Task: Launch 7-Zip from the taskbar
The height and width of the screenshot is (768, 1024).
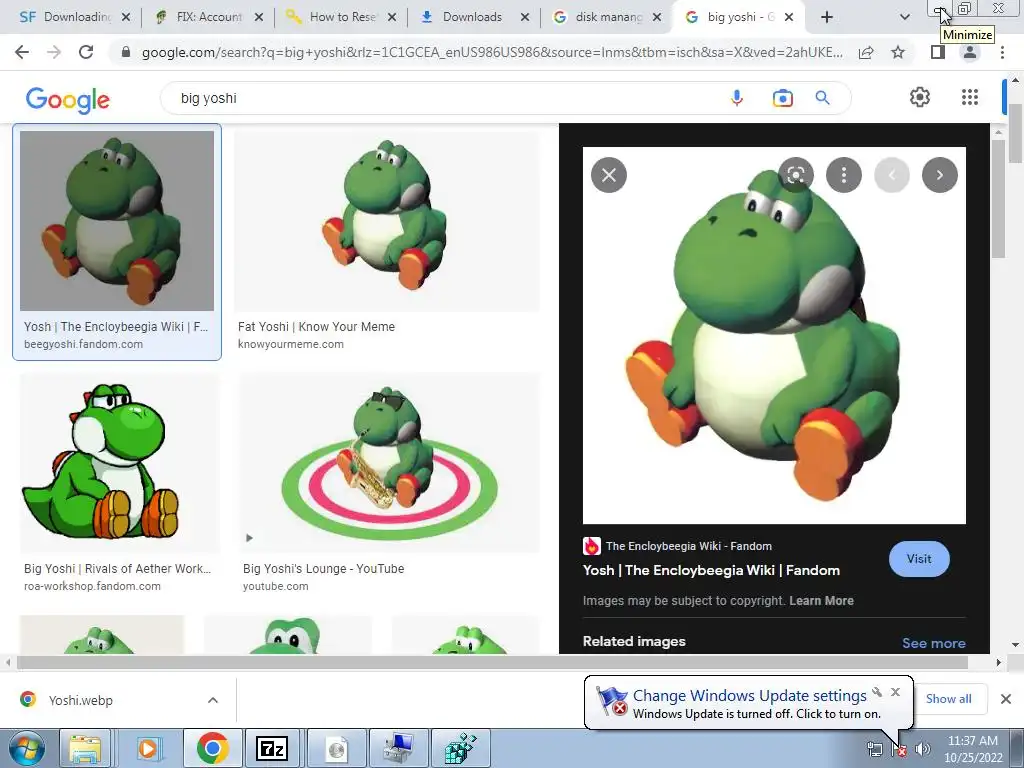Action: (273, 748)
